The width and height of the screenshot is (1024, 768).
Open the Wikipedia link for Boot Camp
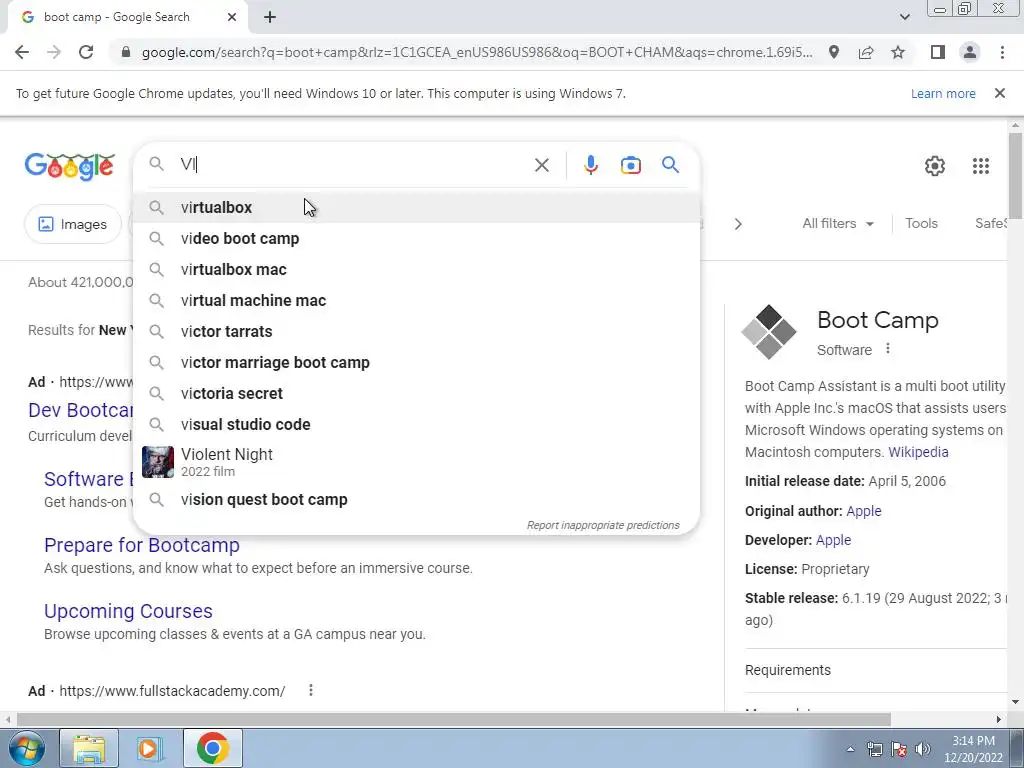918,452
